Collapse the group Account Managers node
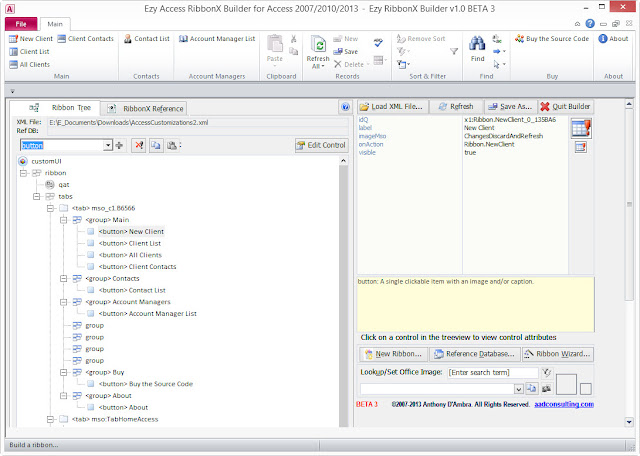 pos(64,302)
